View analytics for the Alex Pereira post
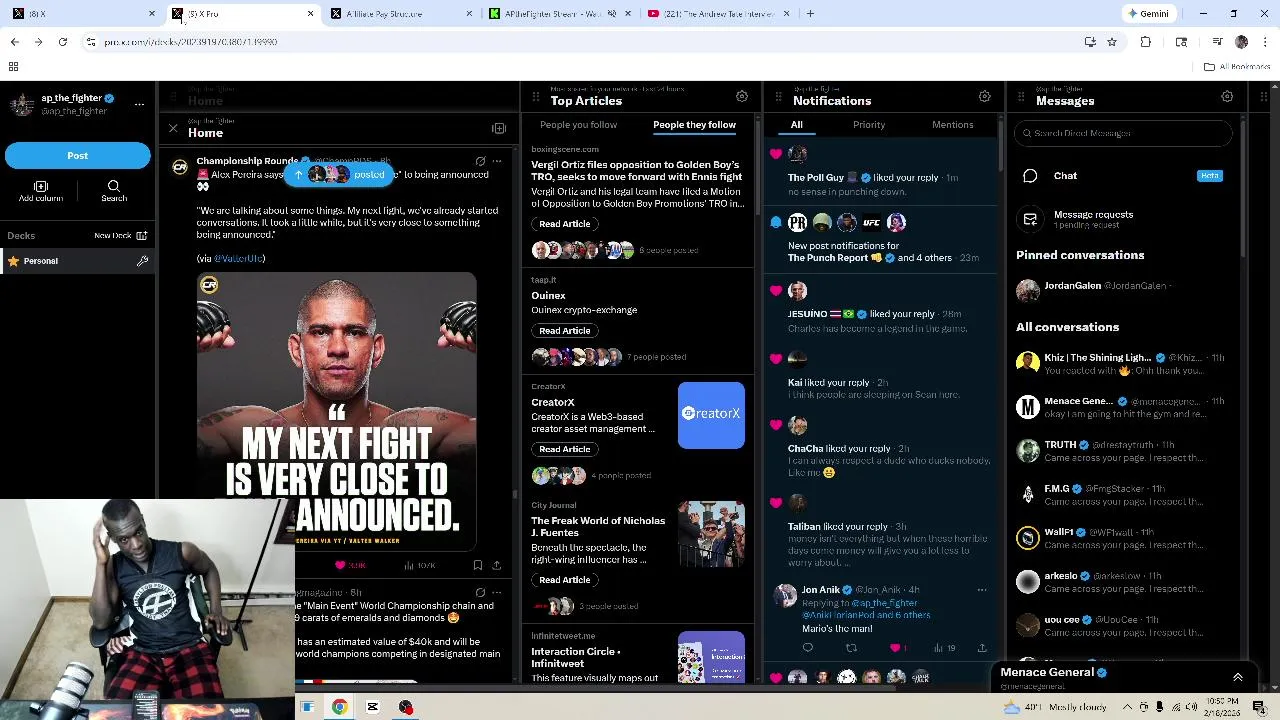This screenshot has width=1280, height=720. click(420, 565)
